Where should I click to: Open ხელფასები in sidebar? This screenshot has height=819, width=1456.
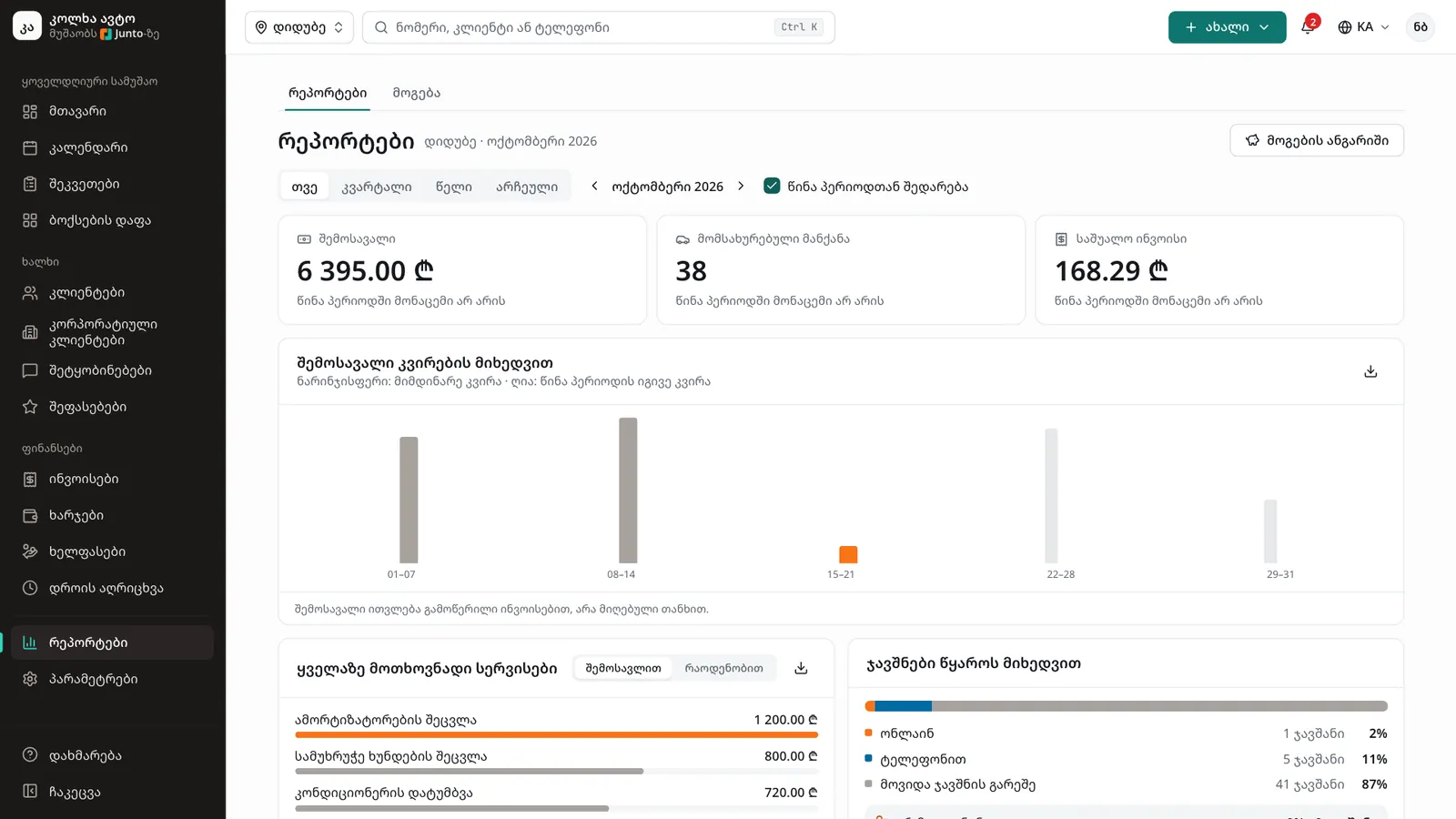tap(113, 551)
